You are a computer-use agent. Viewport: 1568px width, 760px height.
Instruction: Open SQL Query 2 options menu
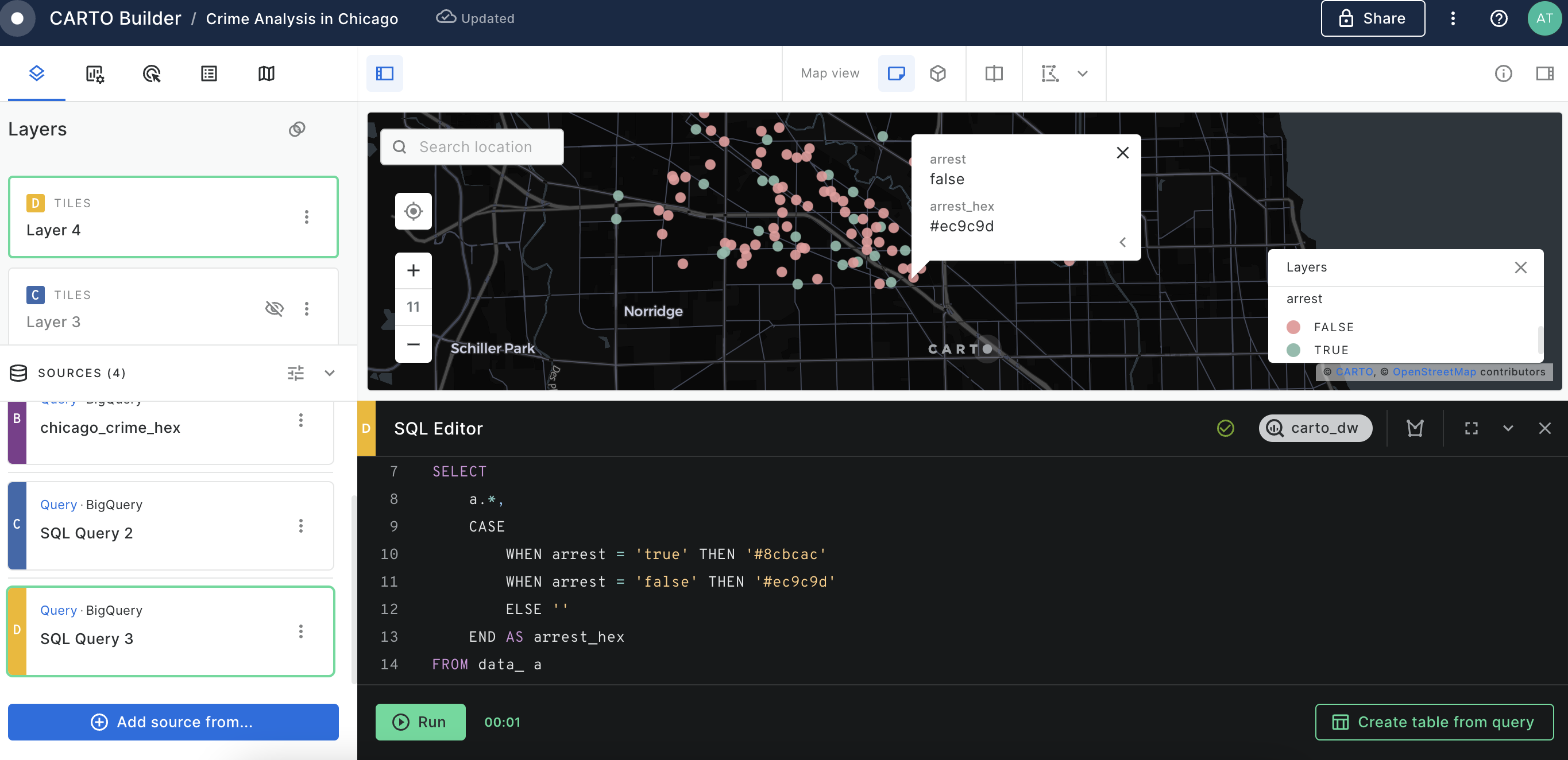tap(301, 526)
